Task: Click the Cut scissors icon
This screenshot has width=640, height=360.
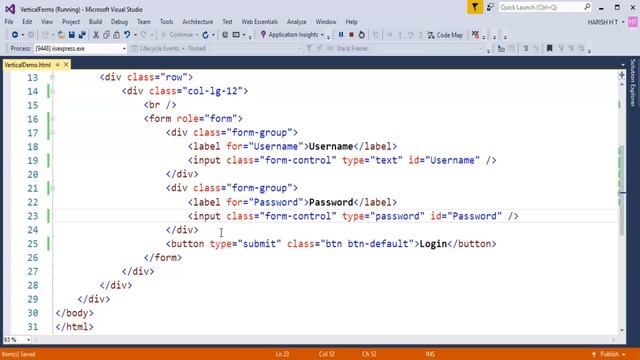Action: pos(96,35)
